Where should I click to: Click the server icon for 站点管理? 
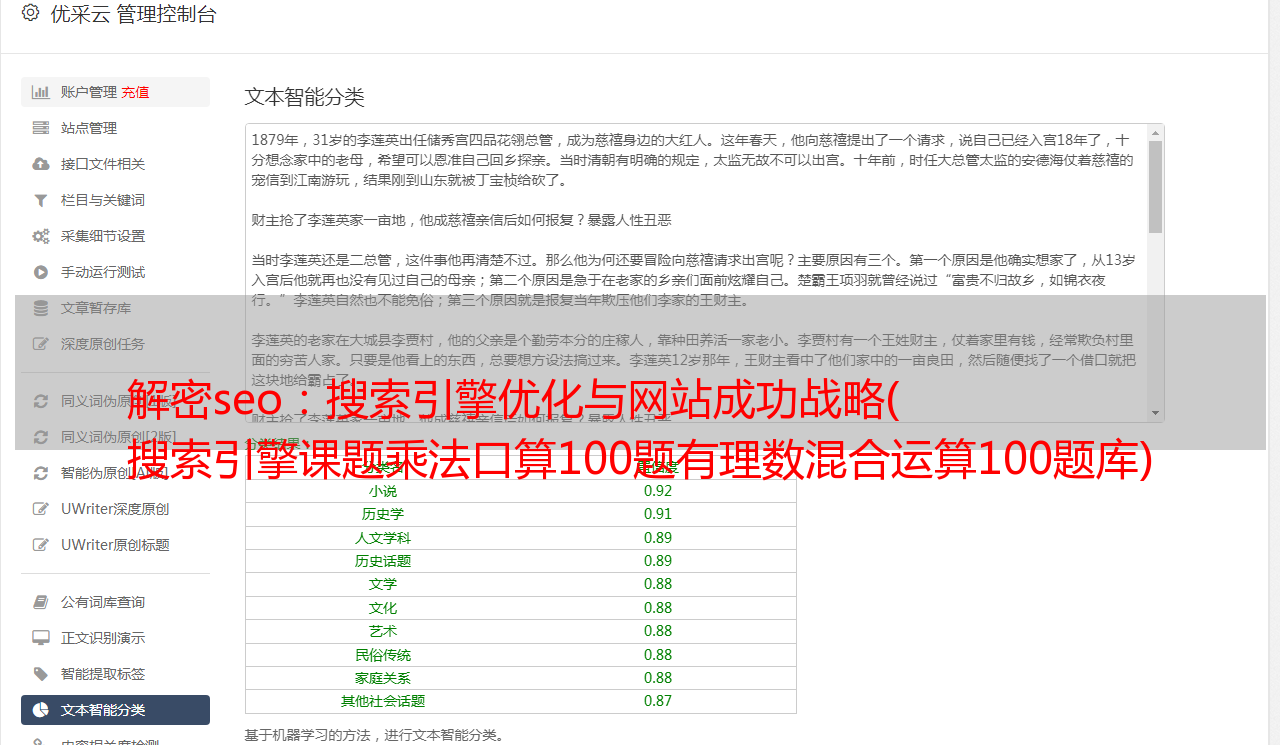pyautogui.click(x=41, y=128)
